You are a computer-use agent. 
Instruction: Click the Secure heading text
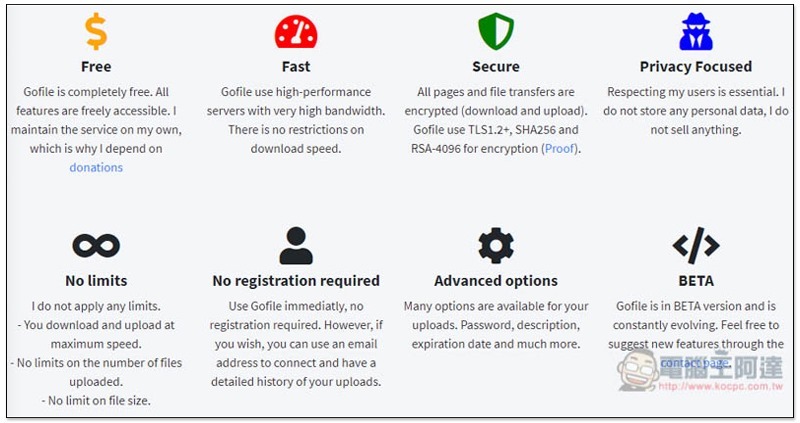tap(496, 67)
